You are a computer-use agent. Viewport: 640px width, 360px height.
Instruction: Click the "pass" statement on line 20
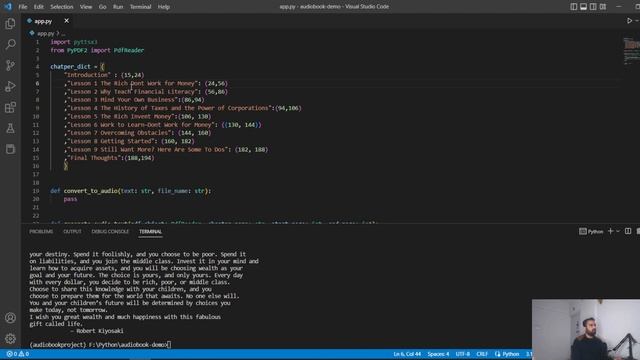(70, 199)
